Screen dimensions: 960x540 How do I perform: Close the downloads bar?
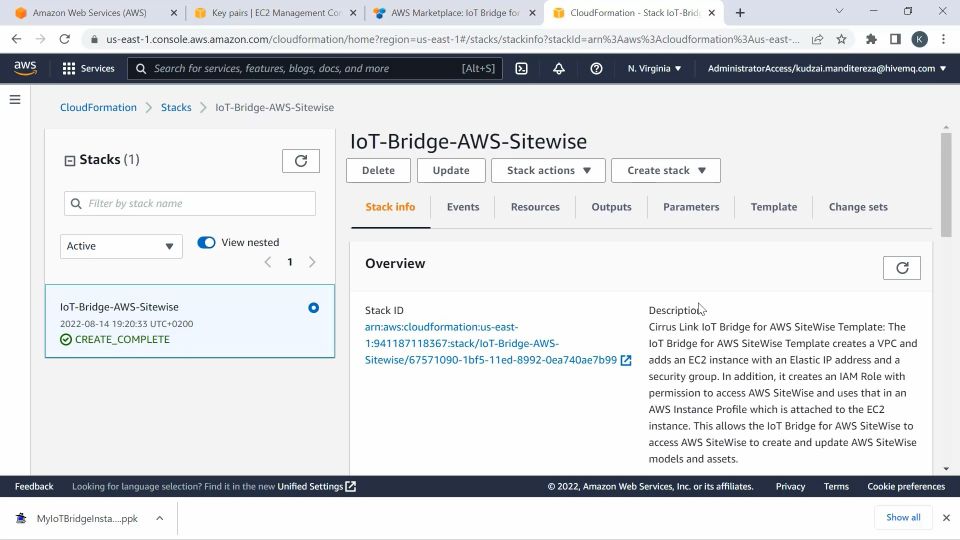[947, 518]
